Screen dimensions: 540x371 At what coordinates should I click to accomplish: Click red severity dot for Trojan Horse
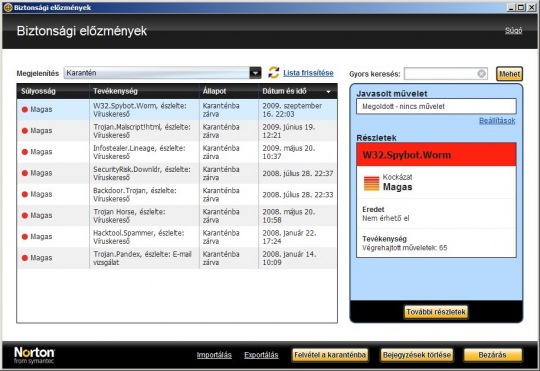click(25, 216)
